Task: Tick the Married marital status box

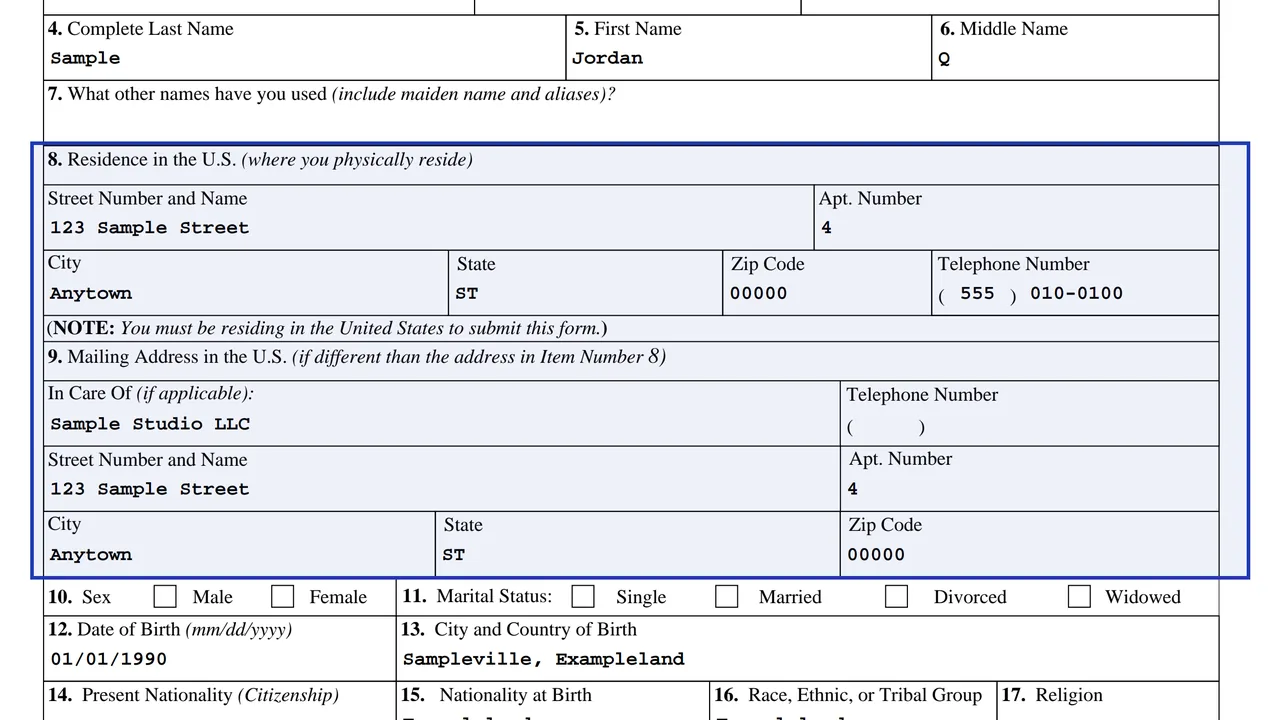Action: pyautogui.click(x=727, y=597)
